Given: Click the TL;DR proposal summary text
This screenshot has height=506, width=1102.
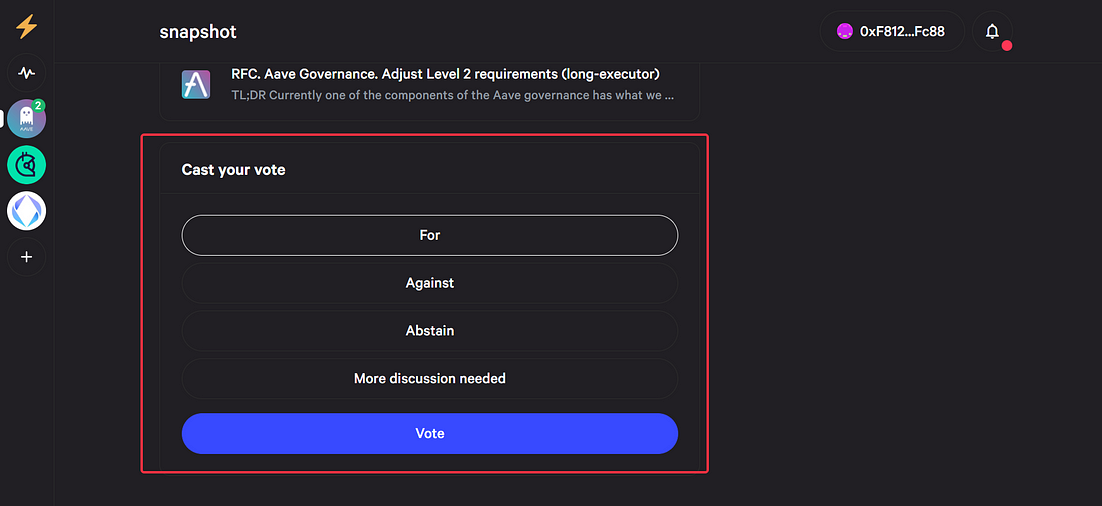Looking at the screenshot, I should (x=453, y=94).
